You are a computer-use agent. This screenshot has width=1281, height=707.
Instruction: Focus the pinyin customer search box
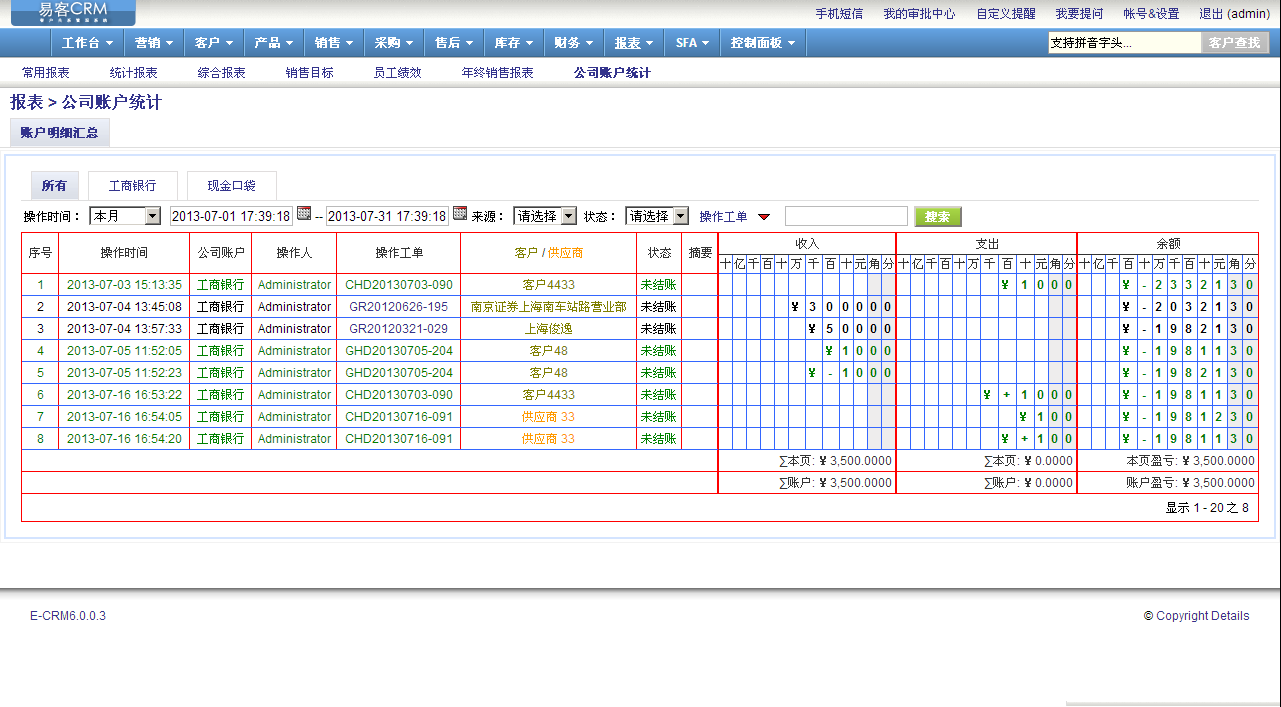click(x=1123, y=43)
